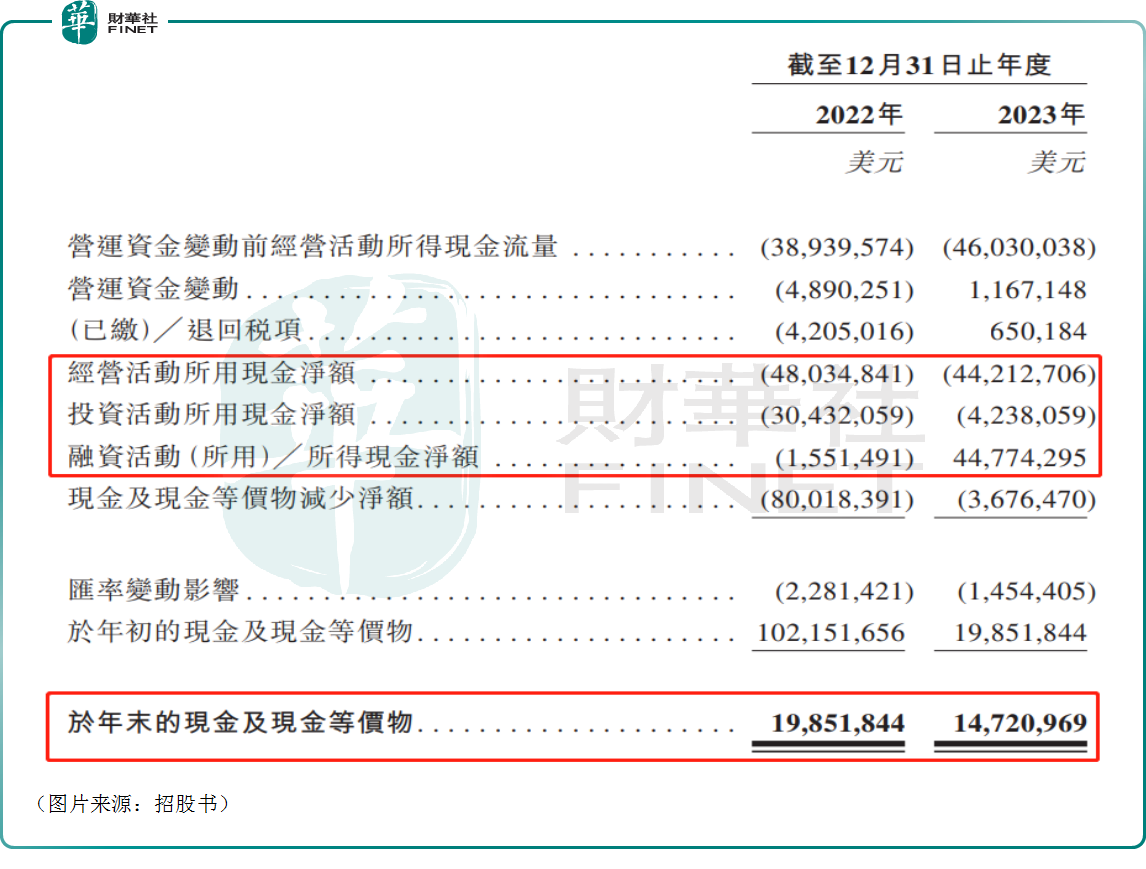1146x869 pixels.
Task: Click the value 102,151,656
Action: (x=831, y=632)
